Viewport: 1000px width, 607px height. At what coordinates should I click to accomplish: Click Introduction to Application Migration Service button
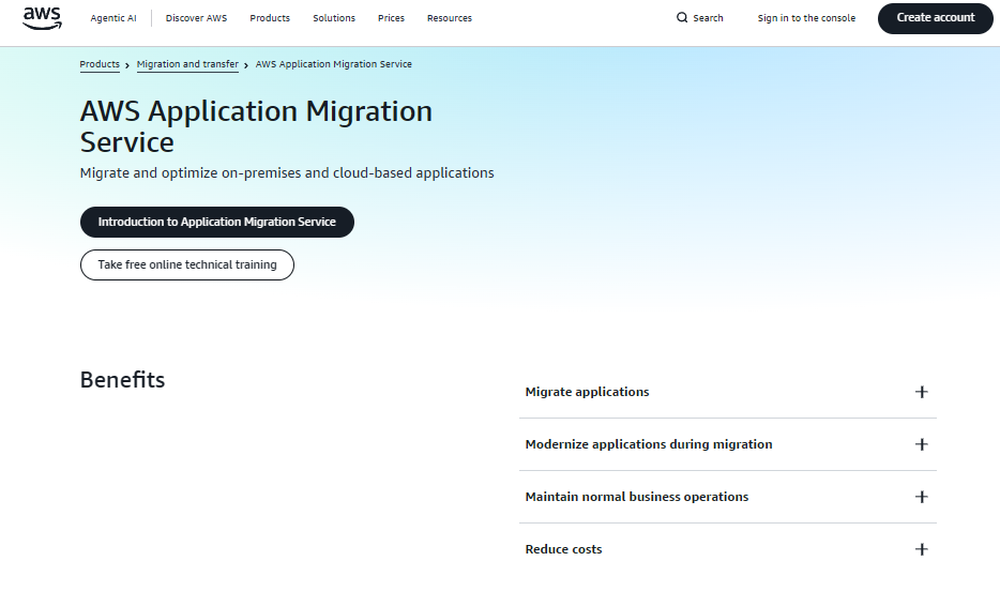click(x=217, y=222)
